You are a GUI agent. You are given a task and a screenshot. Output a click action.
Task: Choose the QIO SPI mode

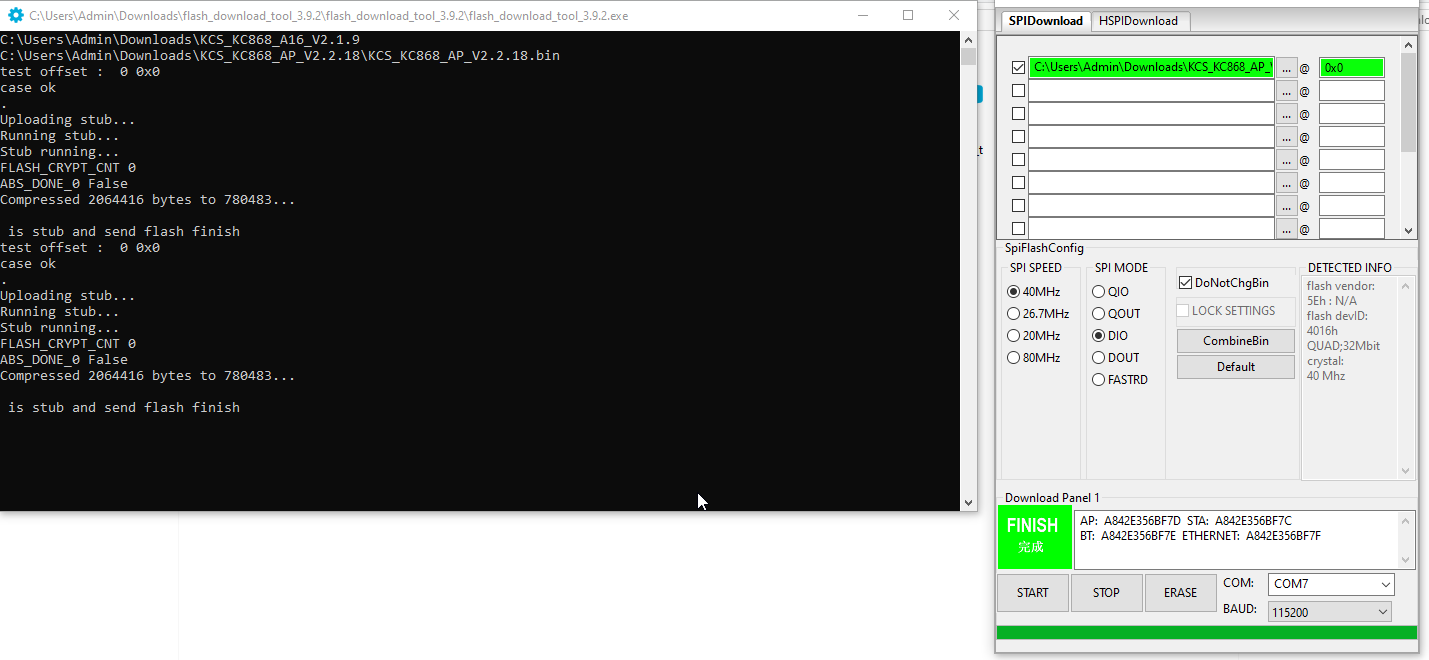(x=1099, y=292)
